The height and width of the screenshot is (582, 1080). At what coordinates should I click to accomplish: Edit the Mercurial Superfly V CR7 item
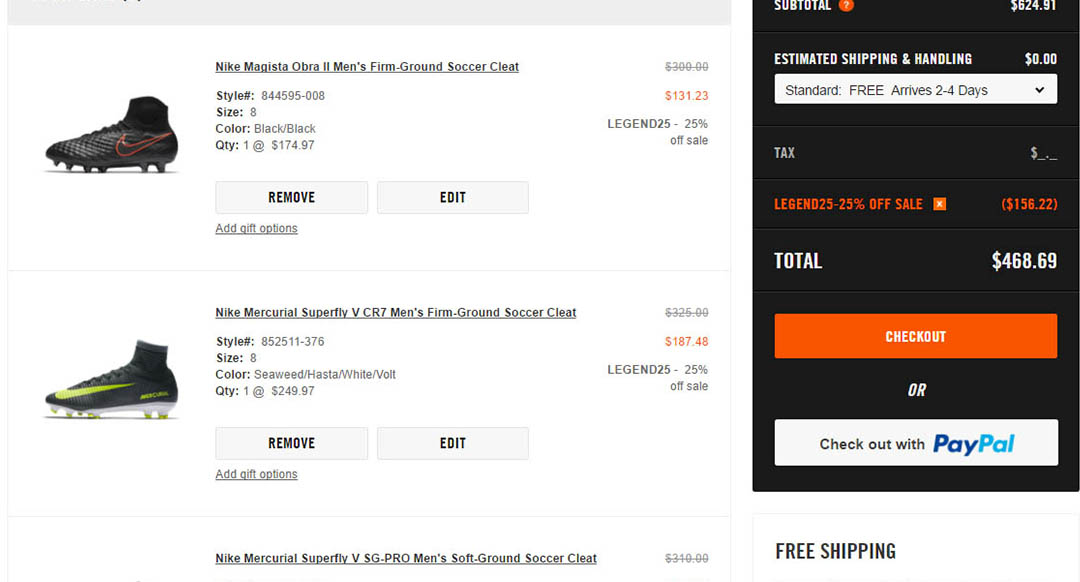[x=452, y=443]
